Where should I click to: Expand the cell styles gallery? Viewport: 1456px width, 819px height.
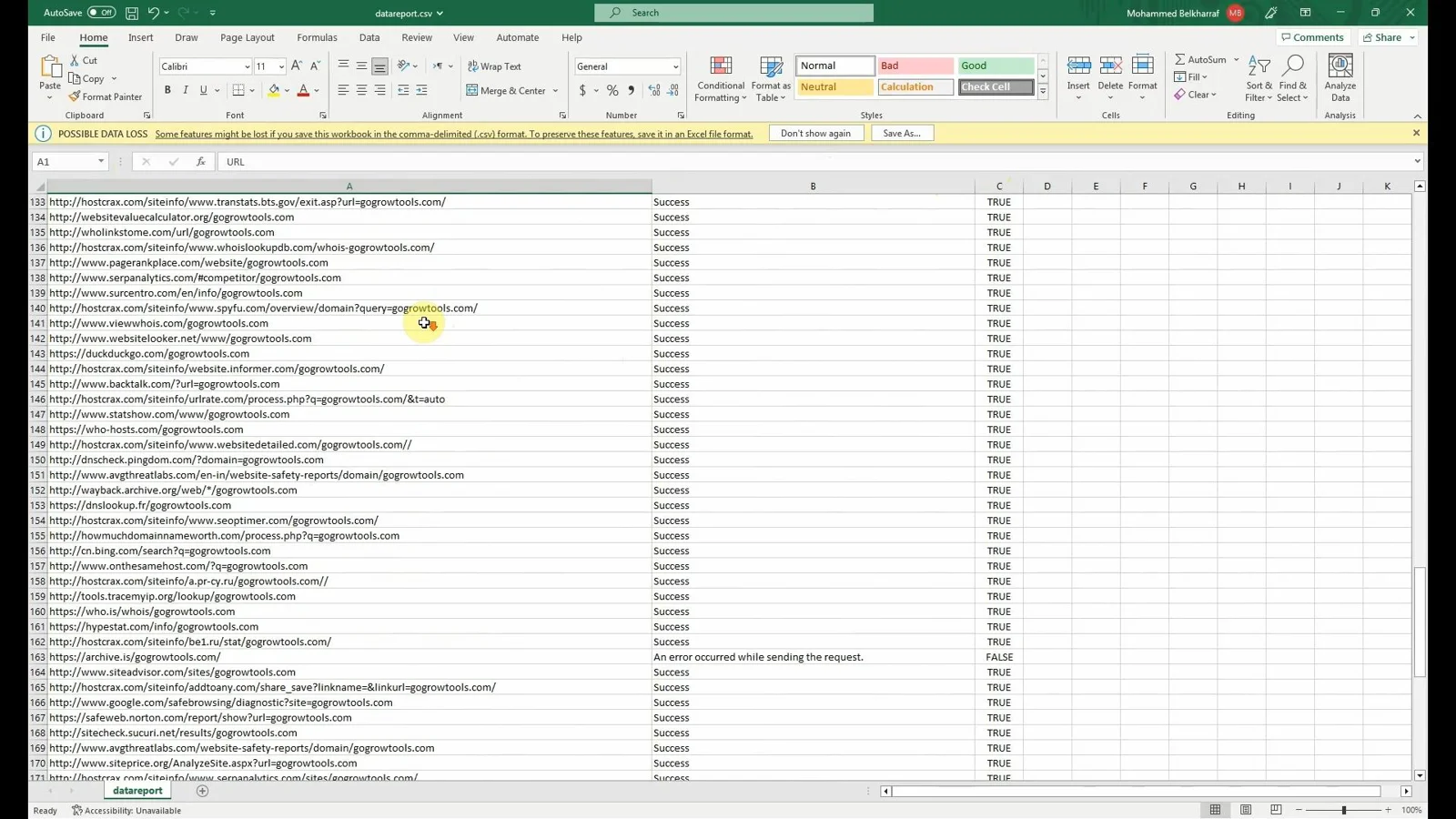pos(1043,92)
